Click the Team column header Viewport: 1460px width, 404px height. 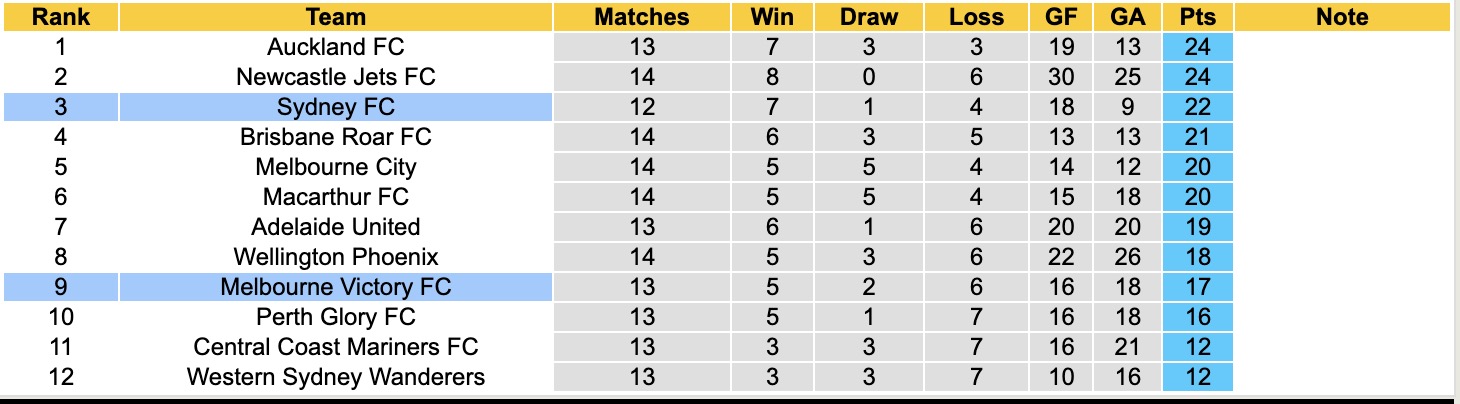pyautogui.click(x=336, y=17)
